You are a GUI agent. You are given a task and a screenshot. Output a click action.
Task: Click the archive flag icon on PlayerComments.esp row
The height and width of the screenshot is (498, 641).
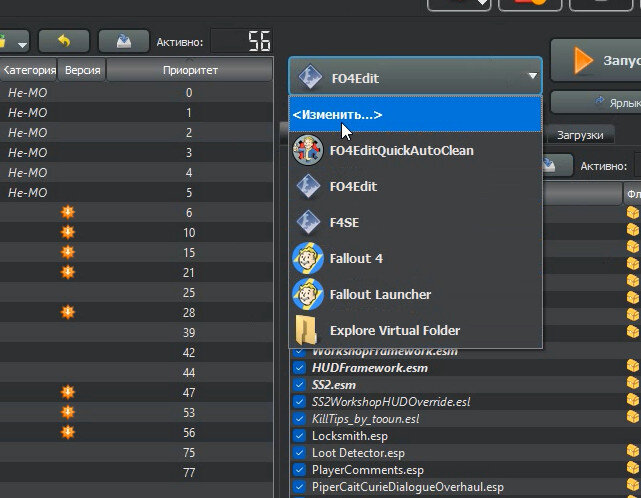coord(633,467)
